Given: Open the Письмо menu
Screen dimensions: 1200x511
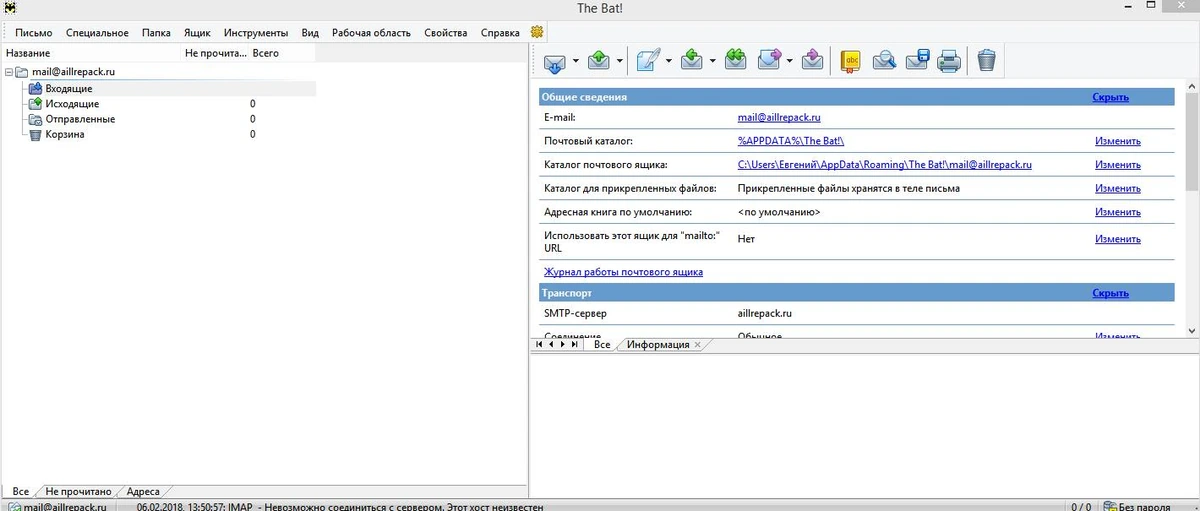Looking at the screenshot, I should (34, 33).
